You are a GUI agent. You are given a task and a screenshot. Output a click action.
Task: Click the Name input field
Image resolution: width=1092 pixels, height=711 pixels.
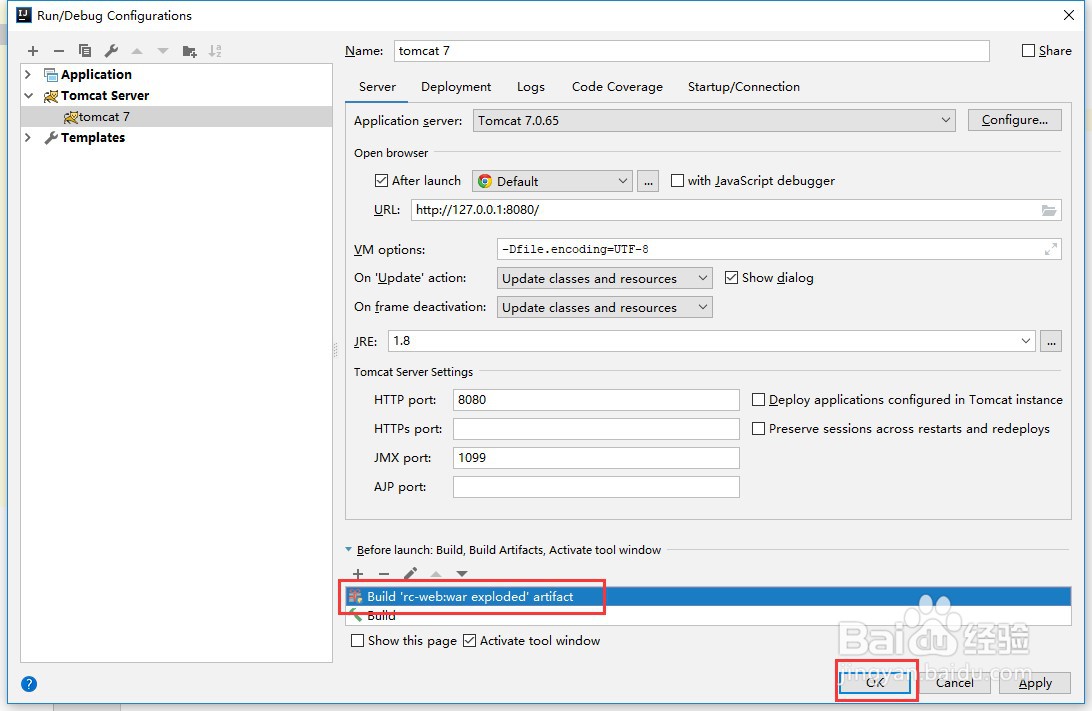(692, 51)
